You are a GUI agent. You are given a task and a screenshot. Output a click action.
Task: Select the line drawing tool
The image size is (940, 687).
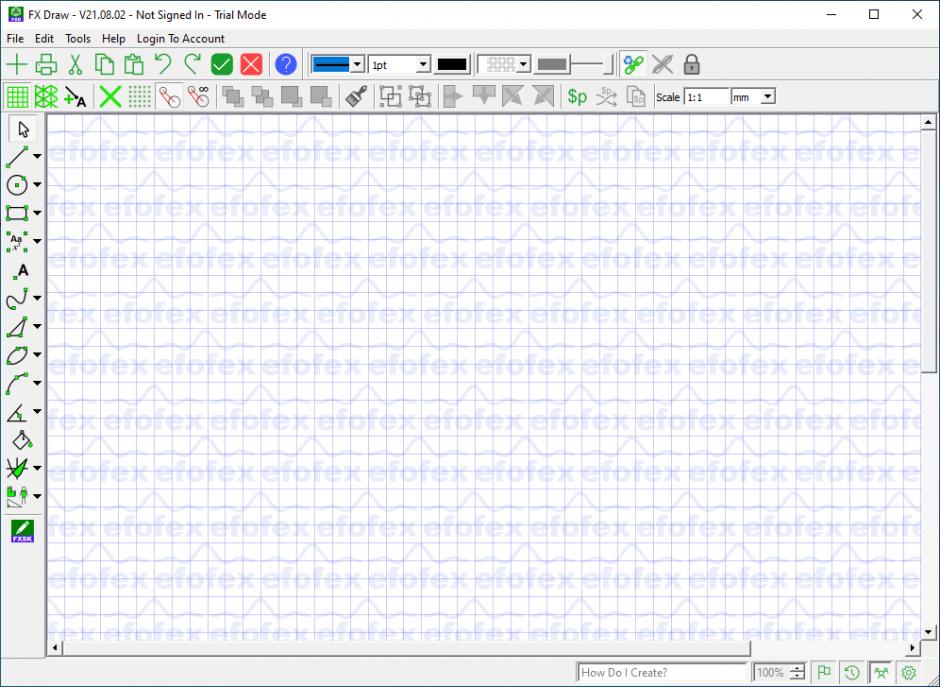click(x=17, y=156)
